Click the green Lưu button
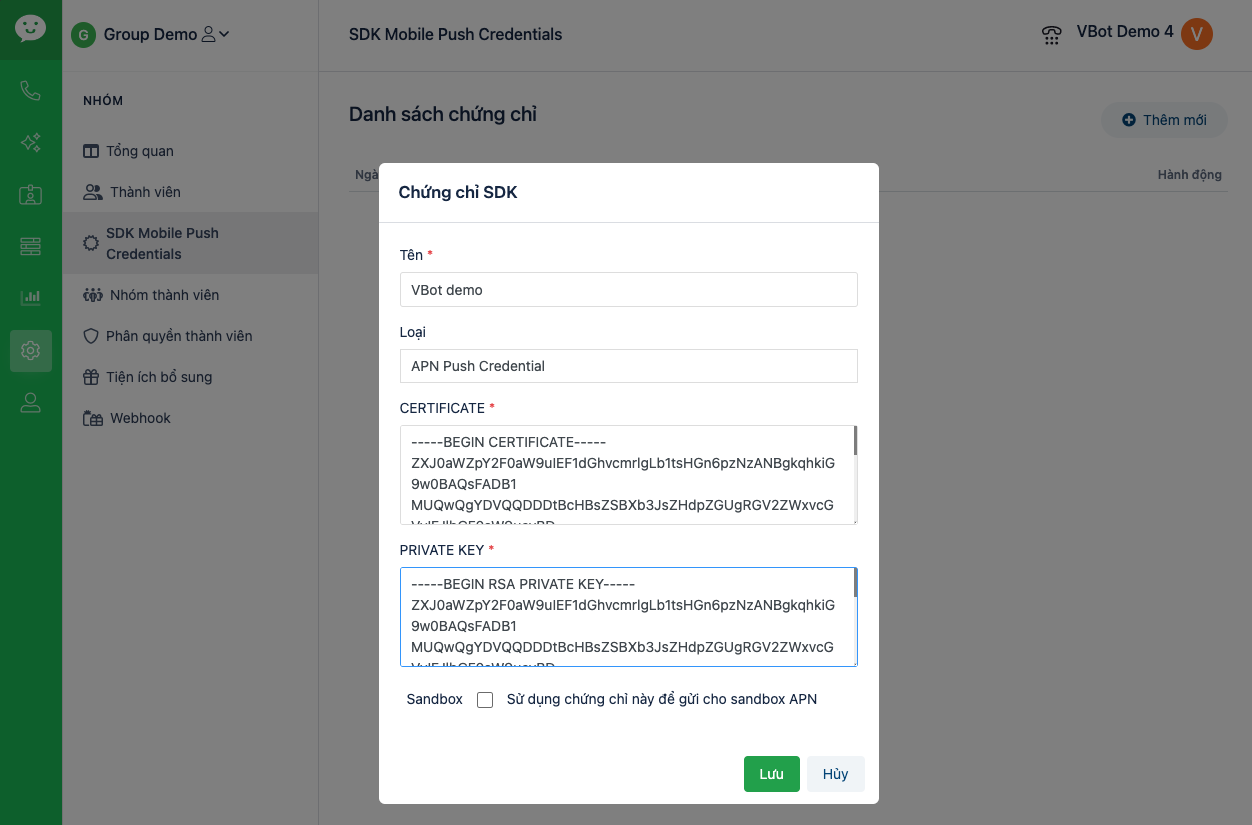Image resolution: width=1252 pixels, height=825 pixels. (x=771, y=774)
